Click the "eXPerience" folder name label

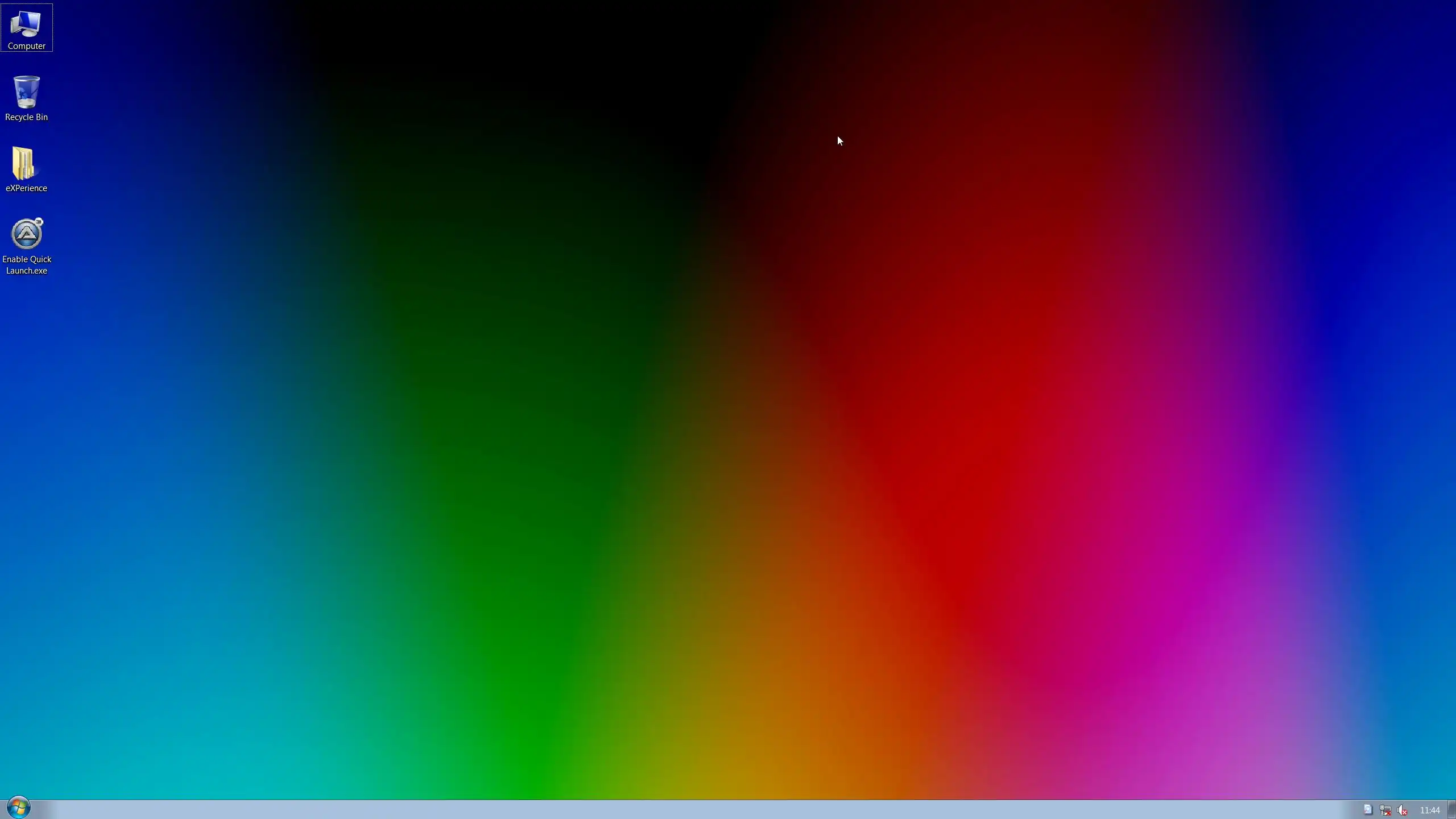click(x=26, y=188)
